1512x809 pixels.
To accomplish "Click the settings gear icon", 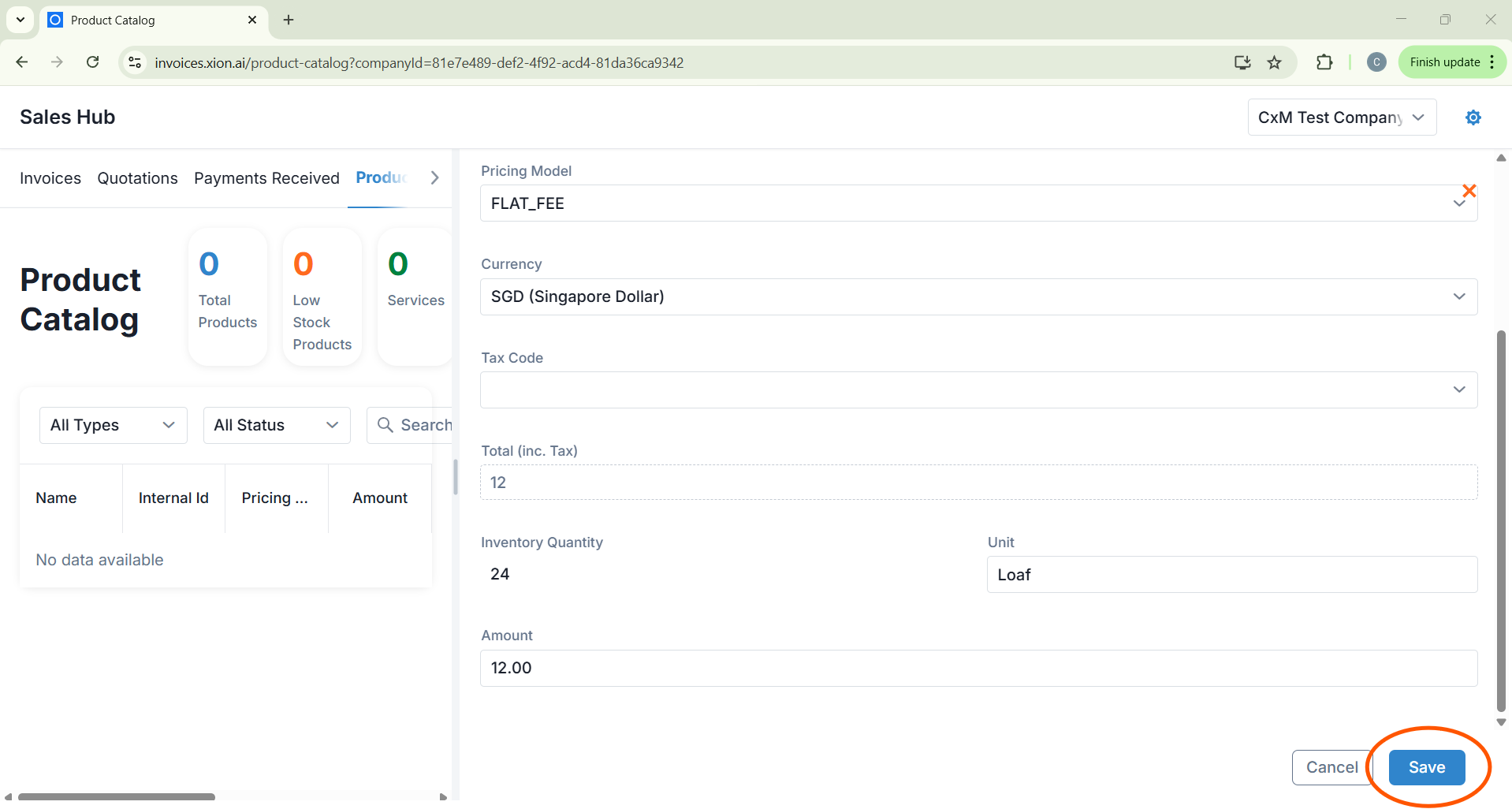I will point(1473,117).
